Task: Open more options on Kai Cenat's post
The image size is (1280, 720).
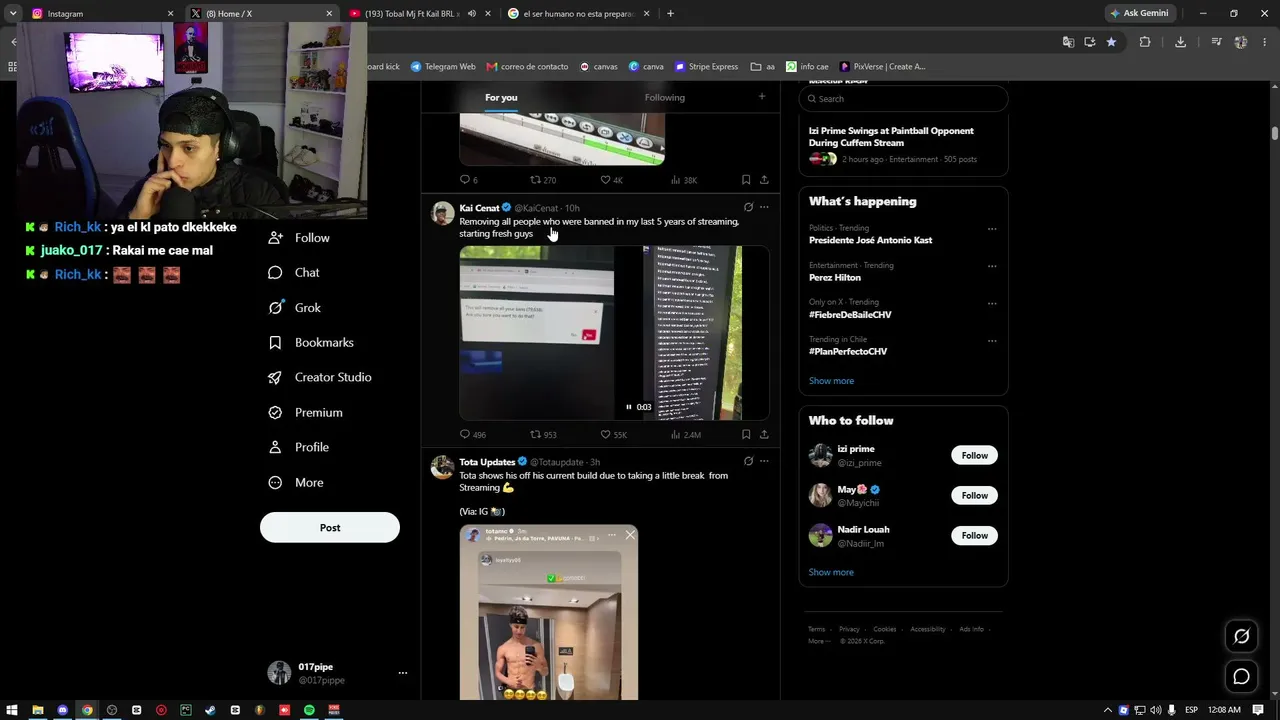Action: click(764, 208)
